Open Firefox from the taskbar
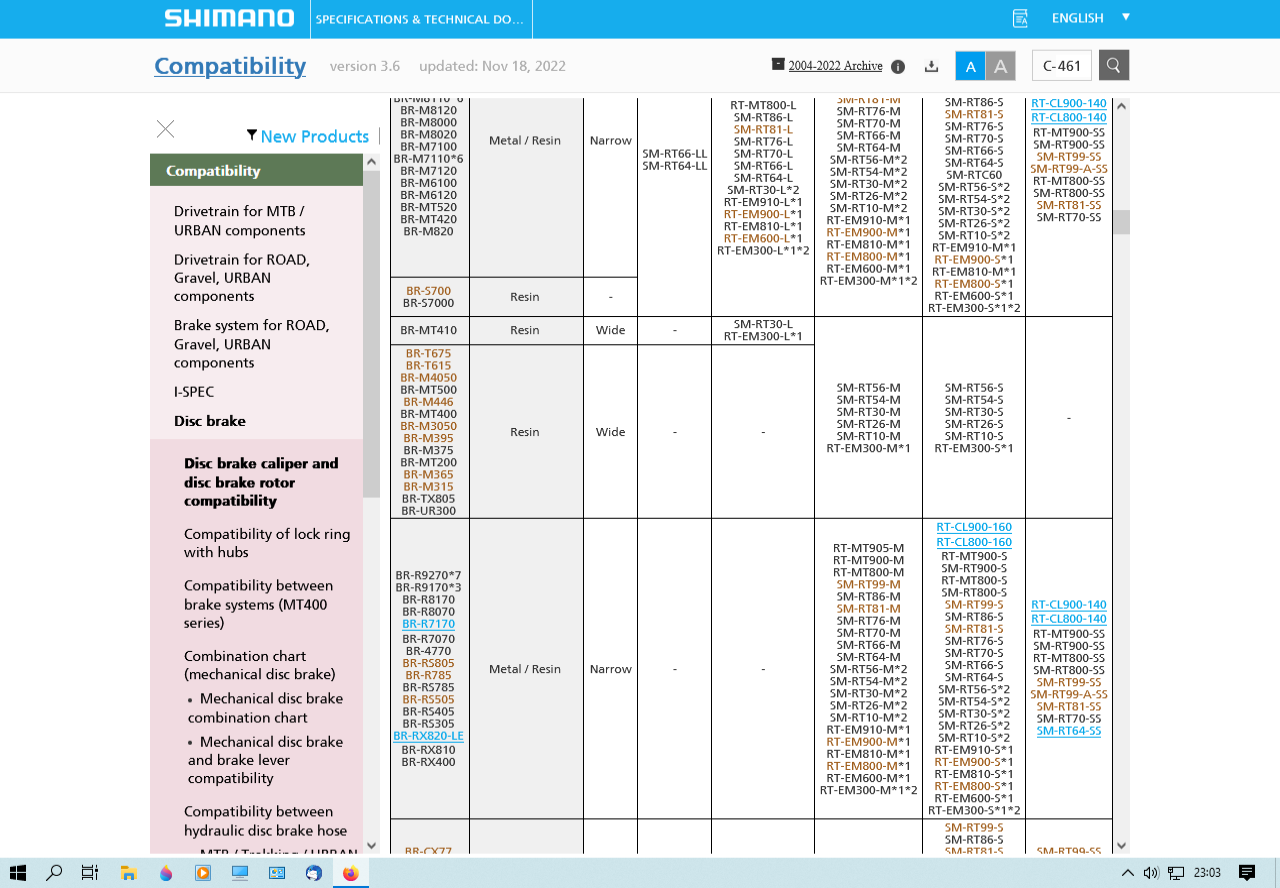The width and height of the screenshot is (1280, 888). [x=350, y=873]
